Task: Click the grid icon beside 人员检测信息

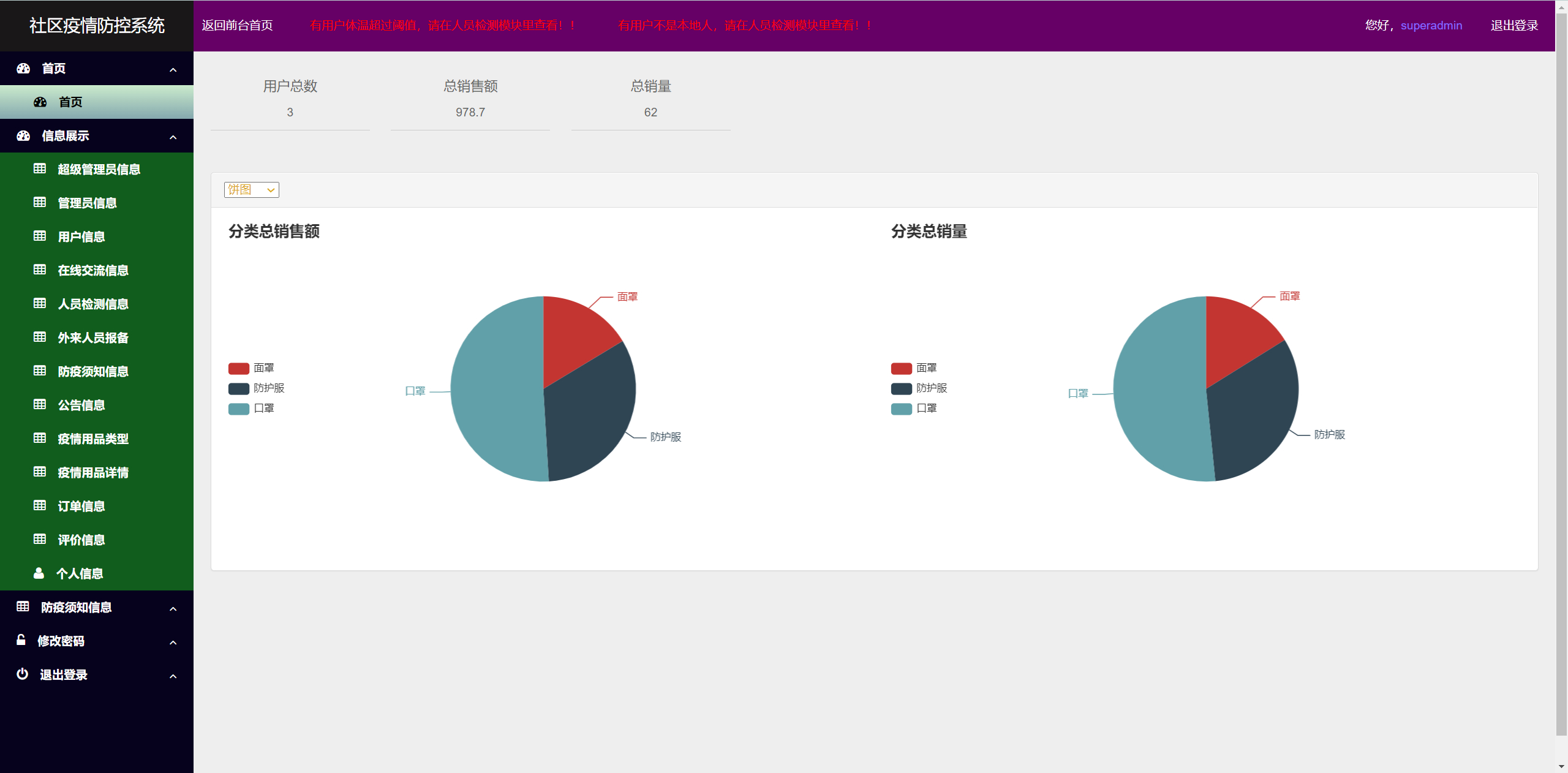Action: tap(40, 304)
